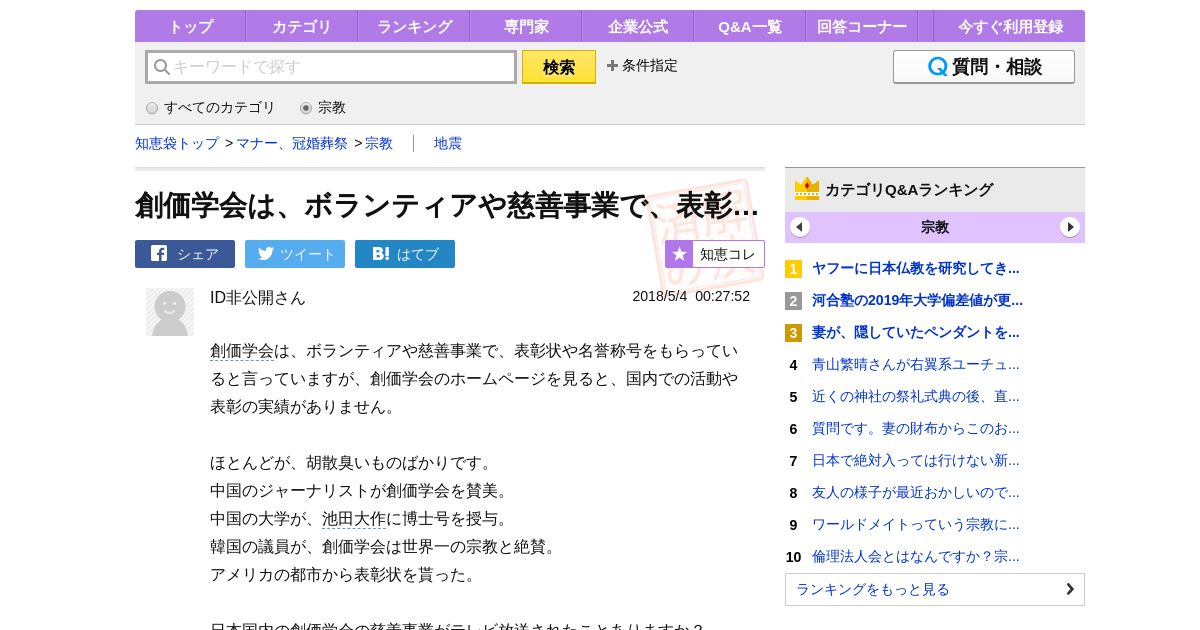The width and height of the screenshot is (1200, 630).
Task: Click the 質問・相談 button
Action: click(984, 67)
